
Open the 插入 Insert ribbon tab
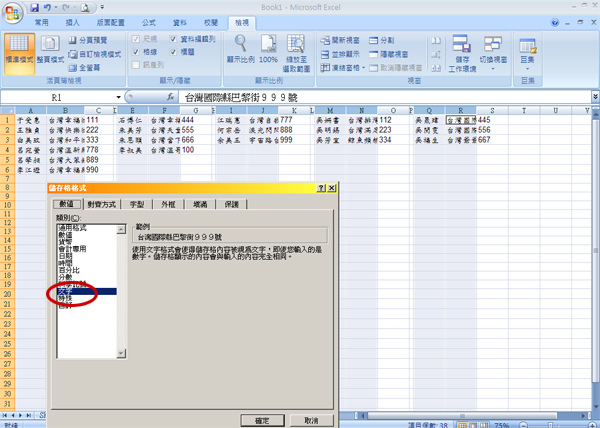coord(72,23)
